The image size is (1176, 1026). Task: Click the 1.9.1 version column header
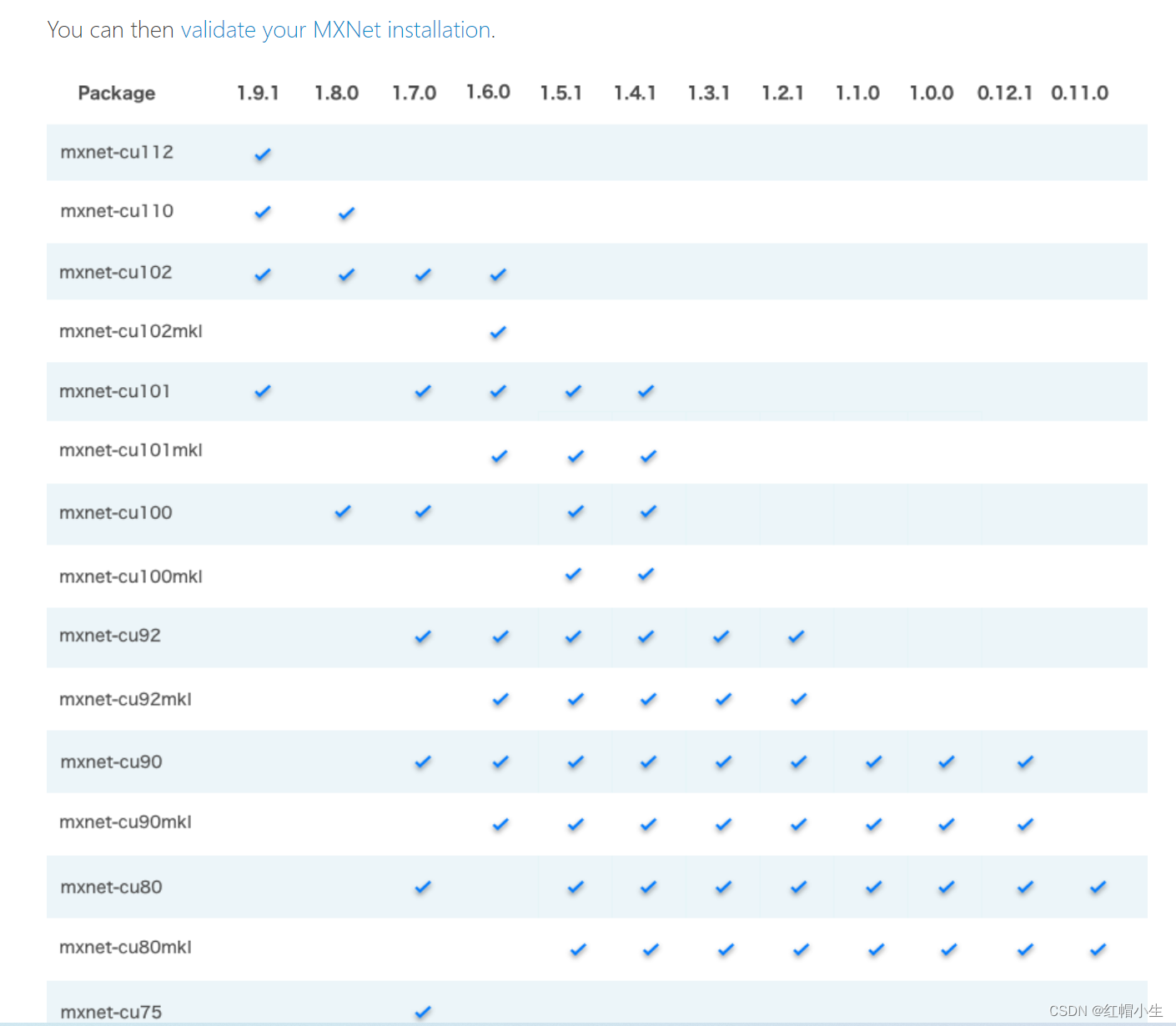click(258, 93)
